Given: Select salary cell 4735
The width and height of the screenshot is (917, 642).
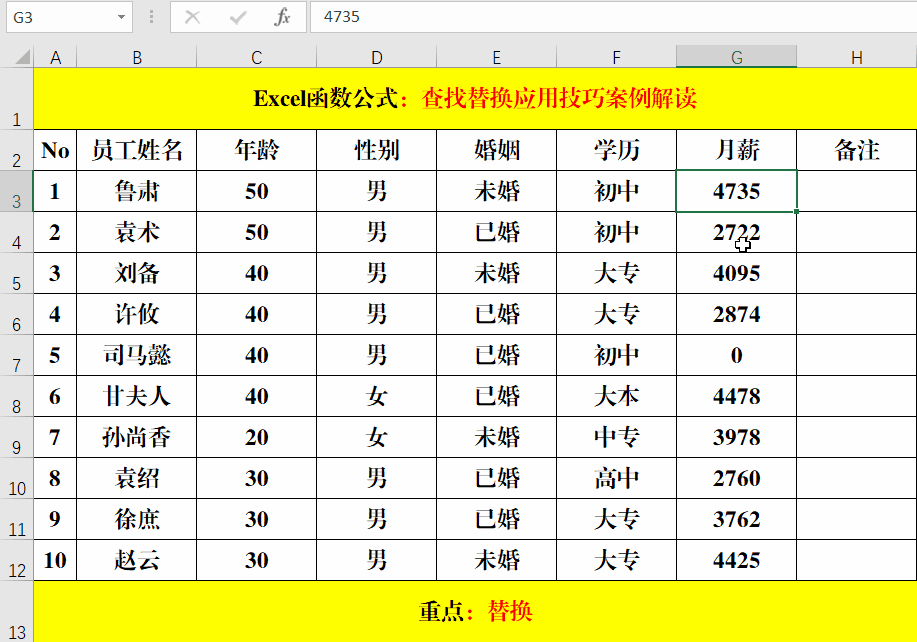Looking at the screenshot, I should tap(736, 191).
